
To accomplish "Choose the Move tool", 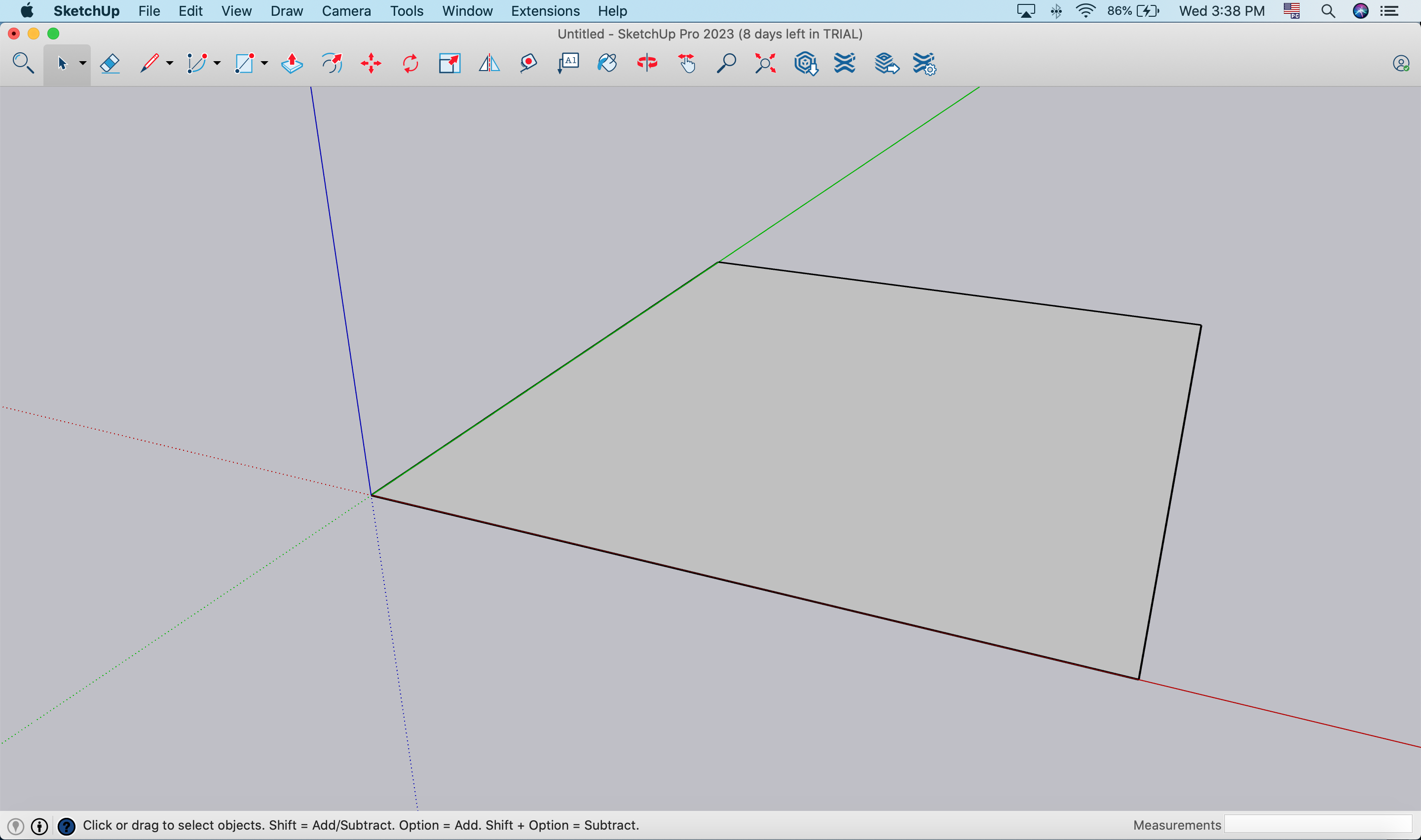I will pos(371,64).
